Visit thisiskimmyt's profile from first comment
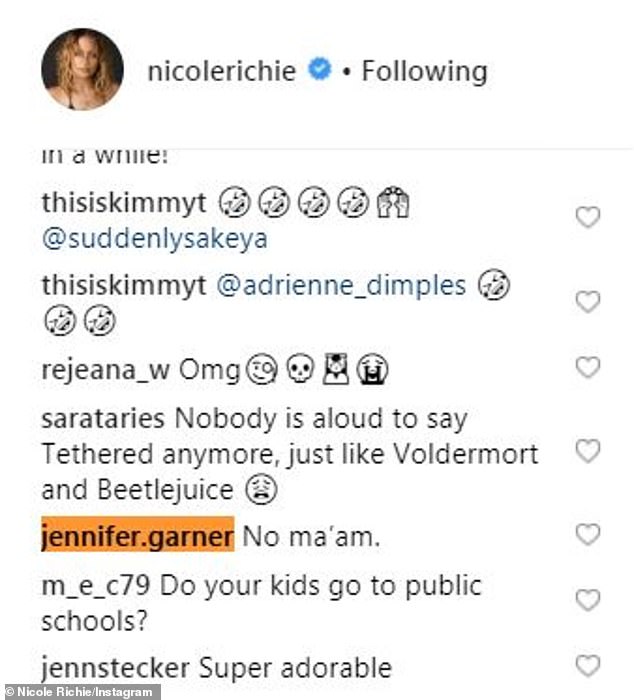The image size is (634, 700). tap(124, 203)
